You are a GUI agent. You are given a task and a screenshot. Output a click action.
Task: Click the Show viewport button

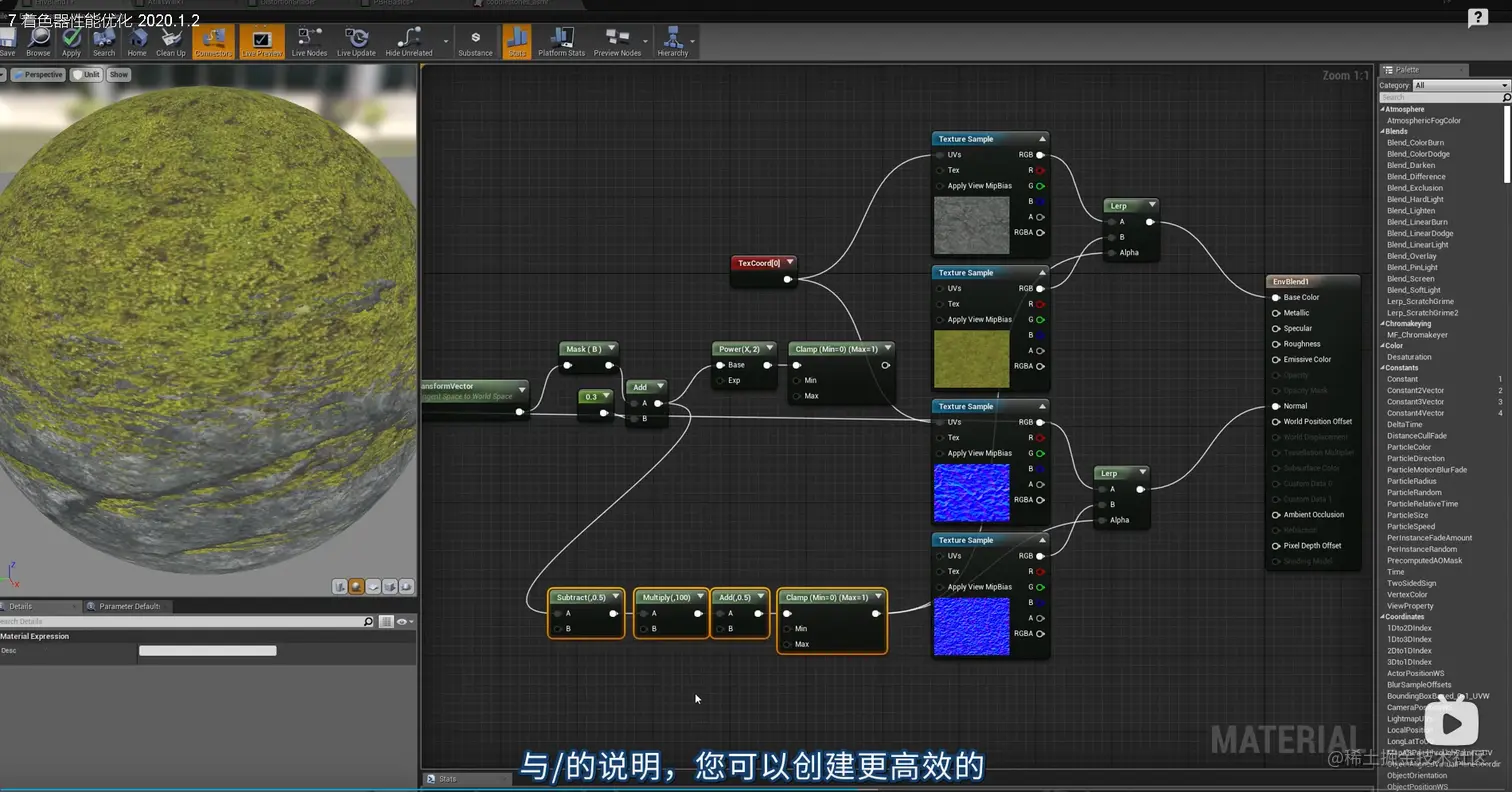click(119, 74)
